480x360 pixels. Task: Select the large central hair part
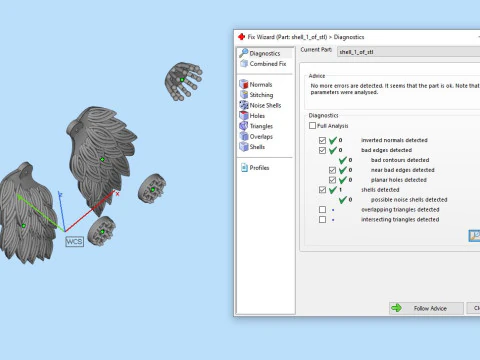tap(101, 159)
